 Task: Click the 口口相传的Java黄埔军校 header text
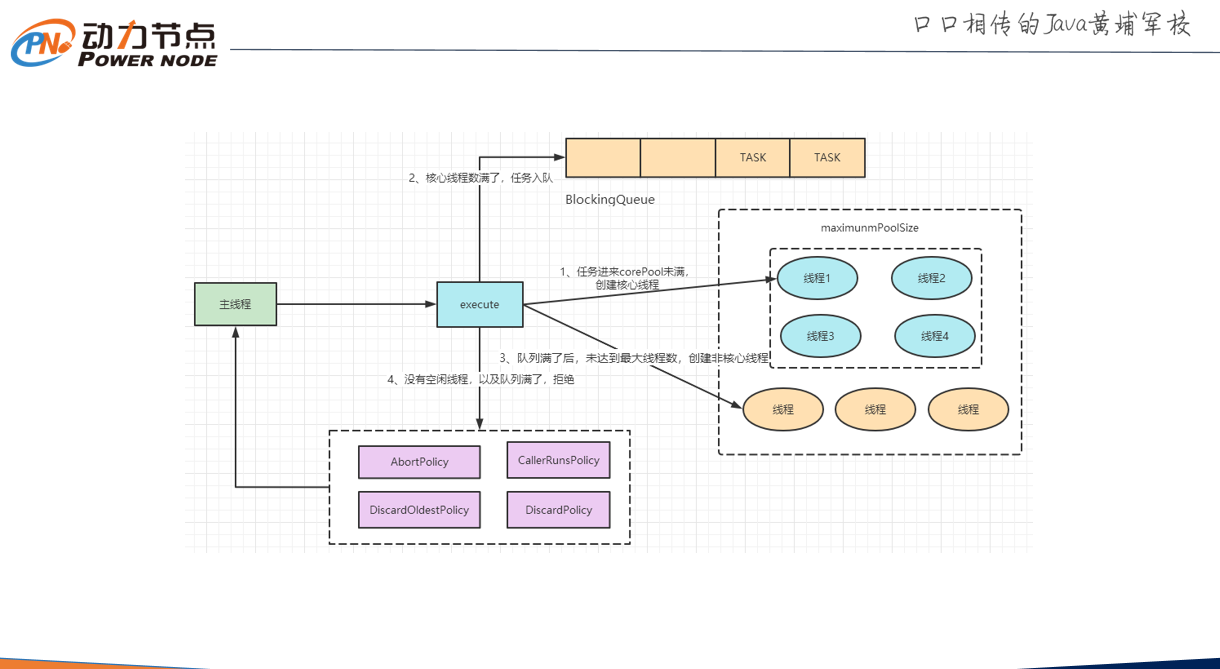(1052, 25)
